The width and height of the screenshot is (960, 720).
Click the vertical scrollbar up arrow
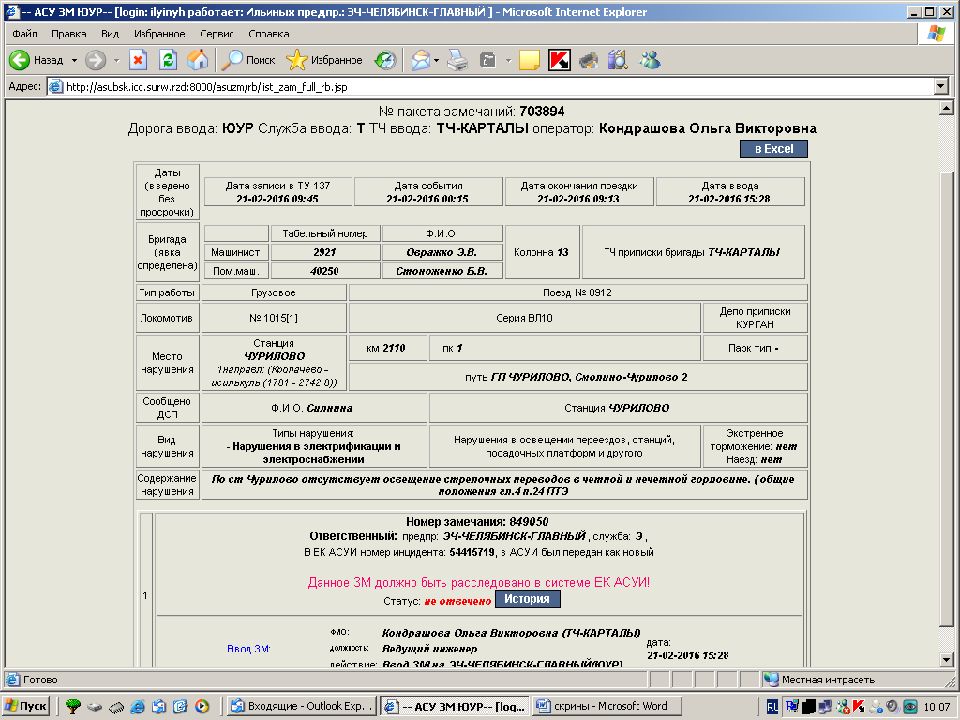946,108
